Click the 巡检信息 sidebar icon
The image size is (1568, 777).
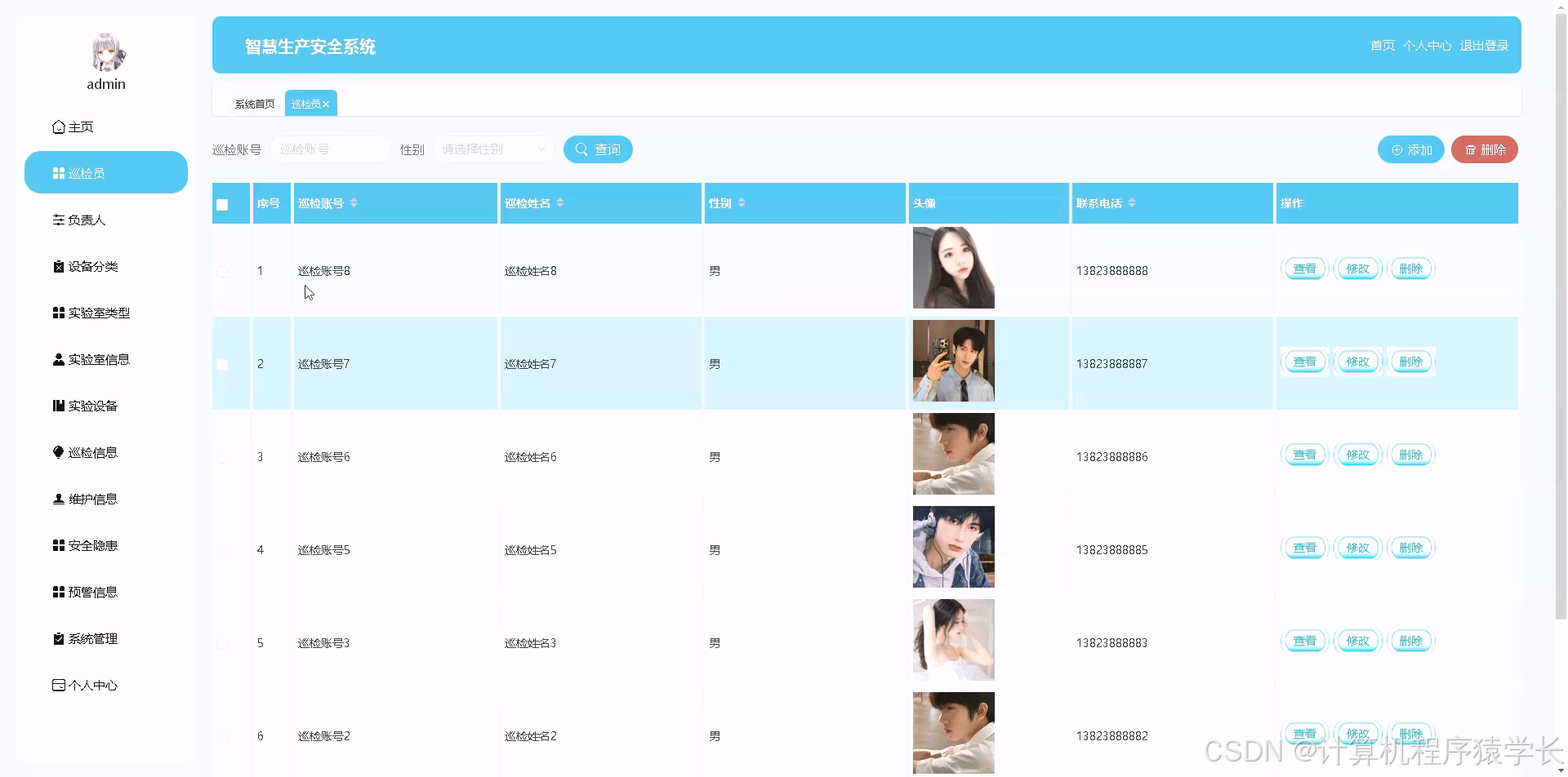click(x=58, y=452)
